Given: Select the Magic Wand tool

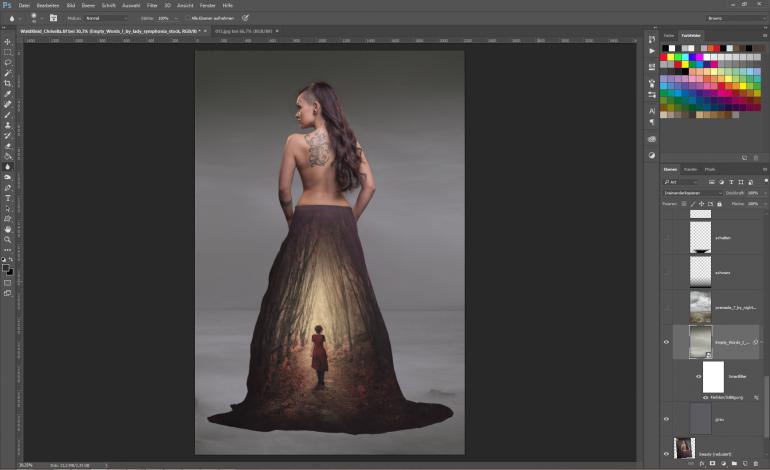Looking at the screenshot, I should point(7,73).
